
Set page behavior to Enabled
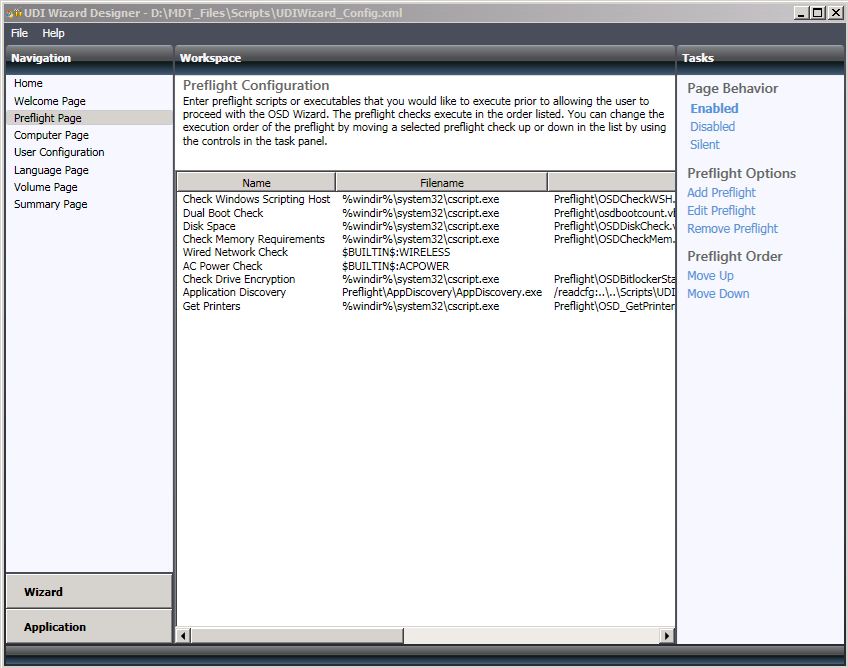click(x=714, y=108)
